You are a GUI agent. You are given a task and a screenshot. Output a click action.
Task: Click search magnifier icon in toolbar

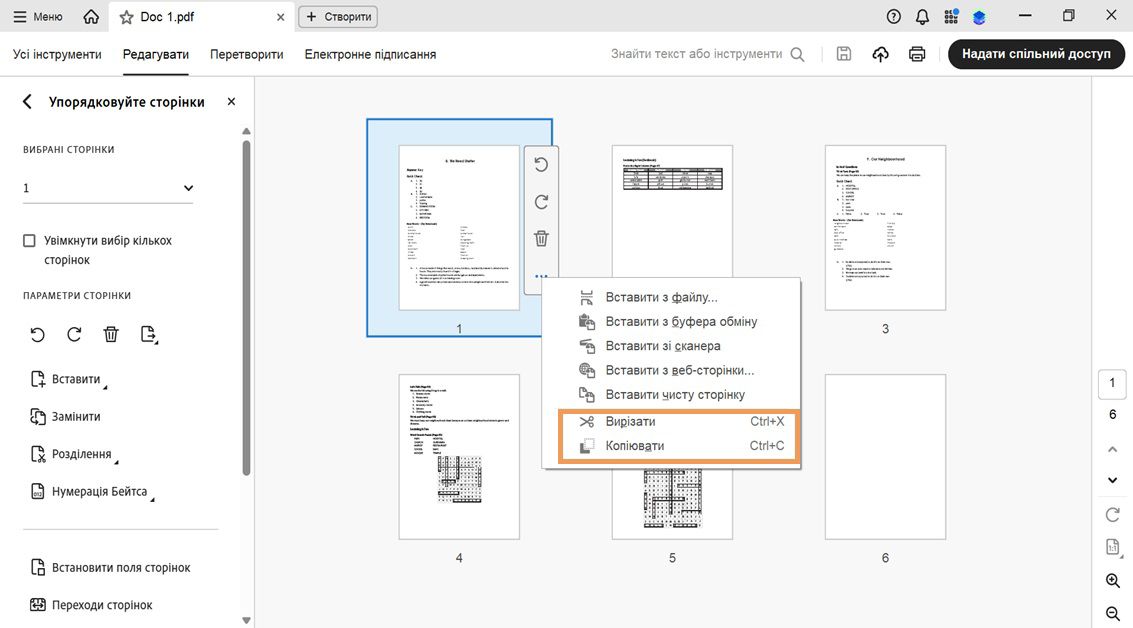(x=797, y=54)
